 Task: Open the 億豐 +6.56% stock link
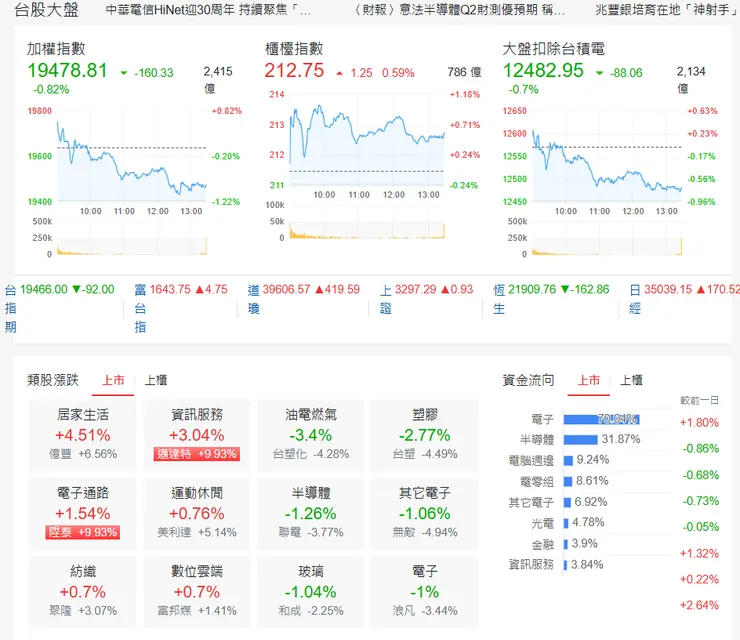[83, 454]
